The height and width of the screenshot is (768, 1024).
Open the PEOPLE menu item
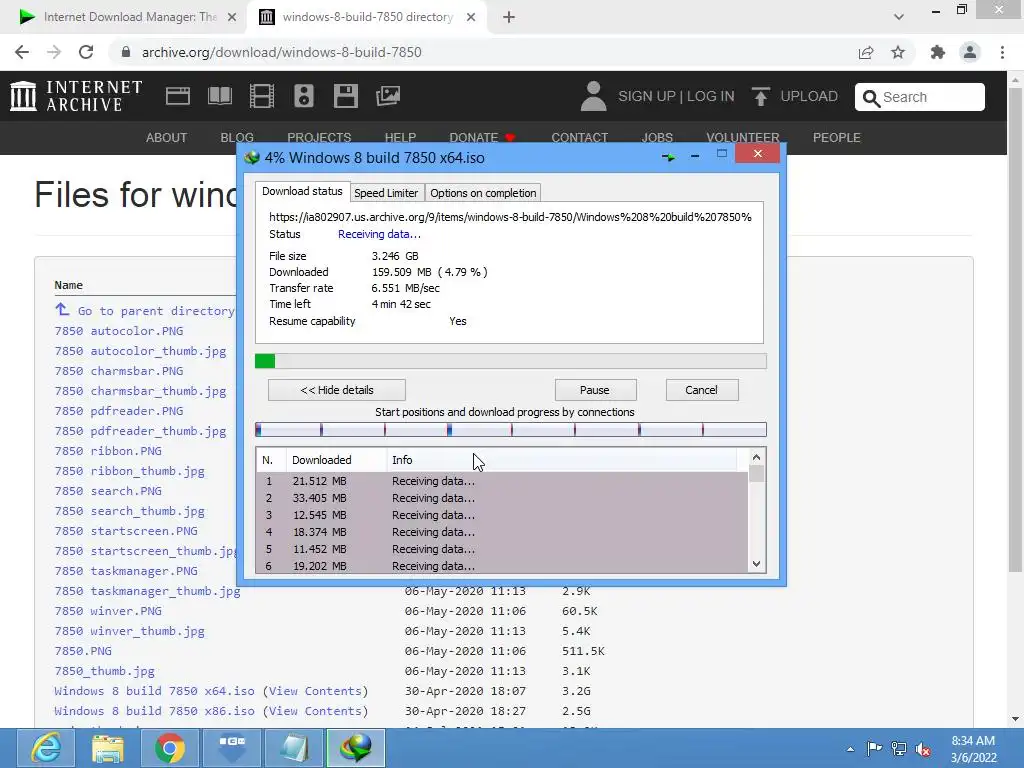tap(837, 138)
